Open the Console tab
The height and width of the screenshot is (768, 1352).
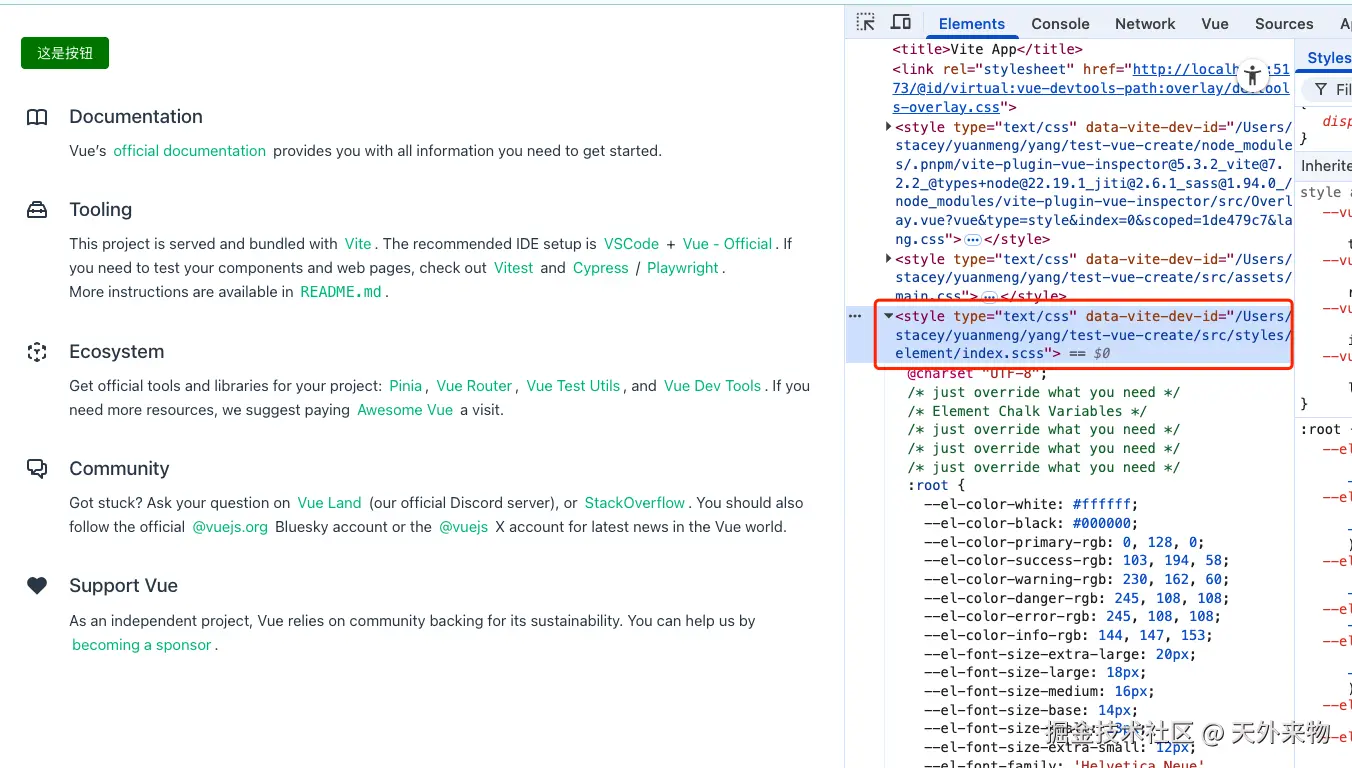tap(1060, 24)
